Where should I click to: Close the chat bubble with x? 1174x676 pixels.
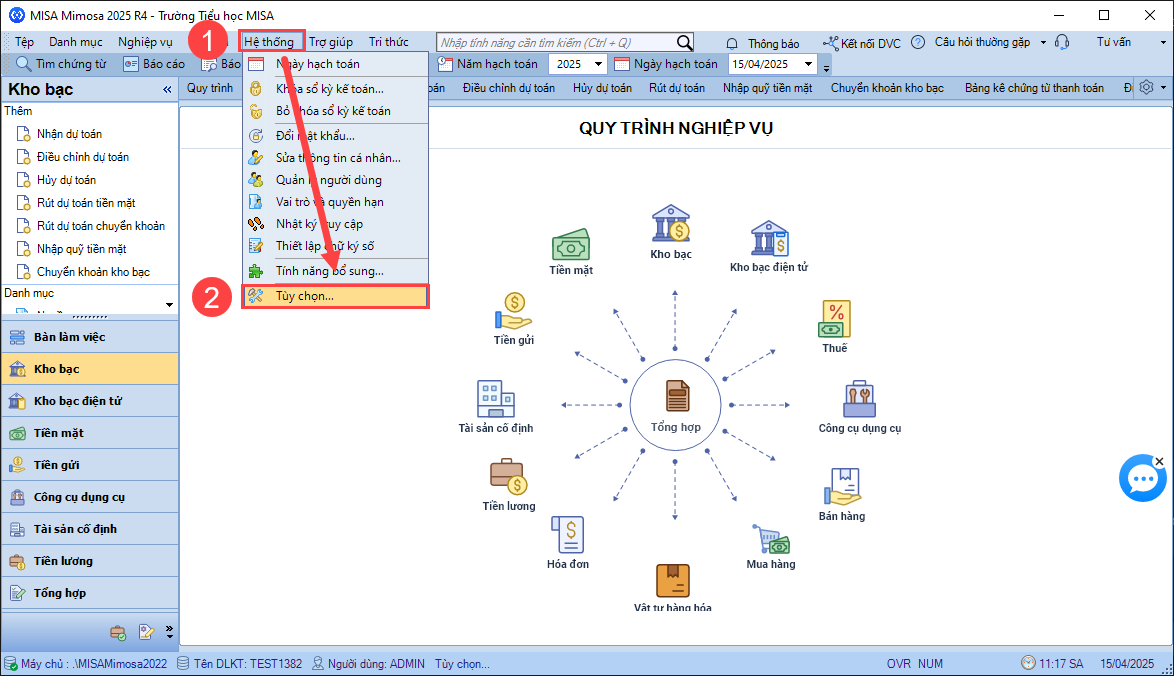click(1159, 461)
